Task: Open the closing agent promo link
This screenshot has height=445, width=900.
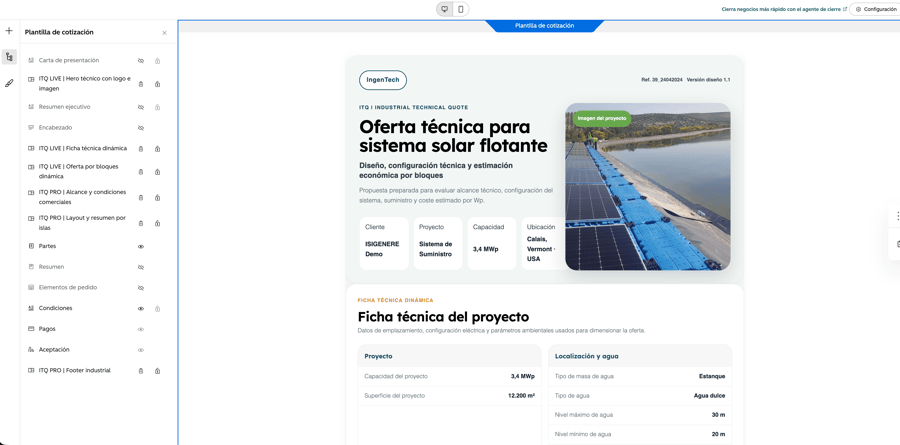Action: [784, 10]
